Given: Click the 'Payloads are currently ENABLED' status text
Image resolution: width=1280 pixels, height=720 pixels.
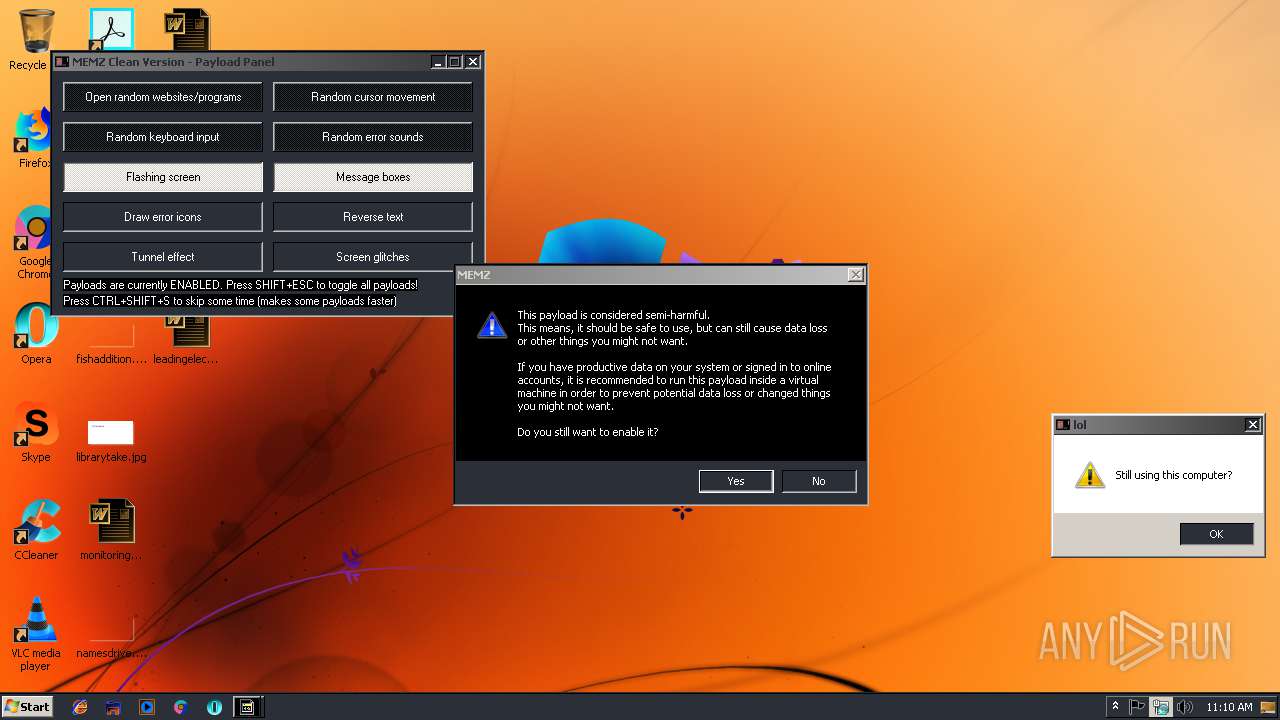Looking at the screenshot, I should click(x=240, y=285).
